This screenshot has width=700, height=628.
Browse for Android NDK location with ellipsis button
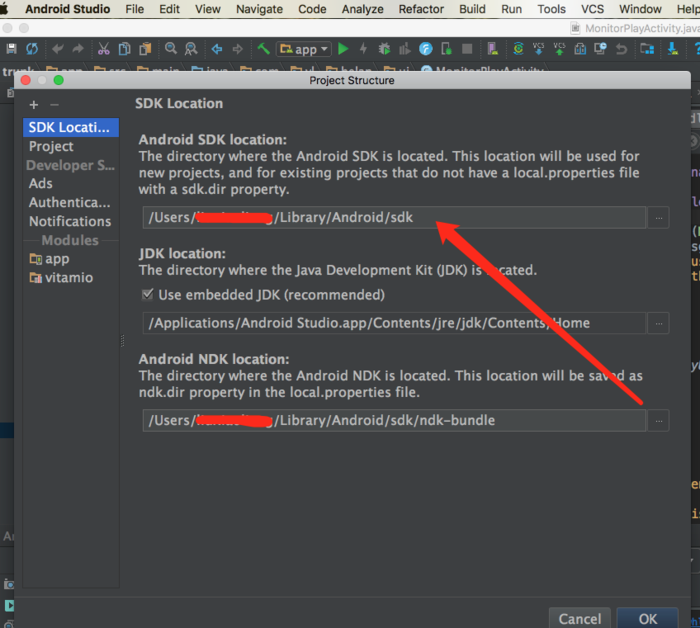pos(658,420)
